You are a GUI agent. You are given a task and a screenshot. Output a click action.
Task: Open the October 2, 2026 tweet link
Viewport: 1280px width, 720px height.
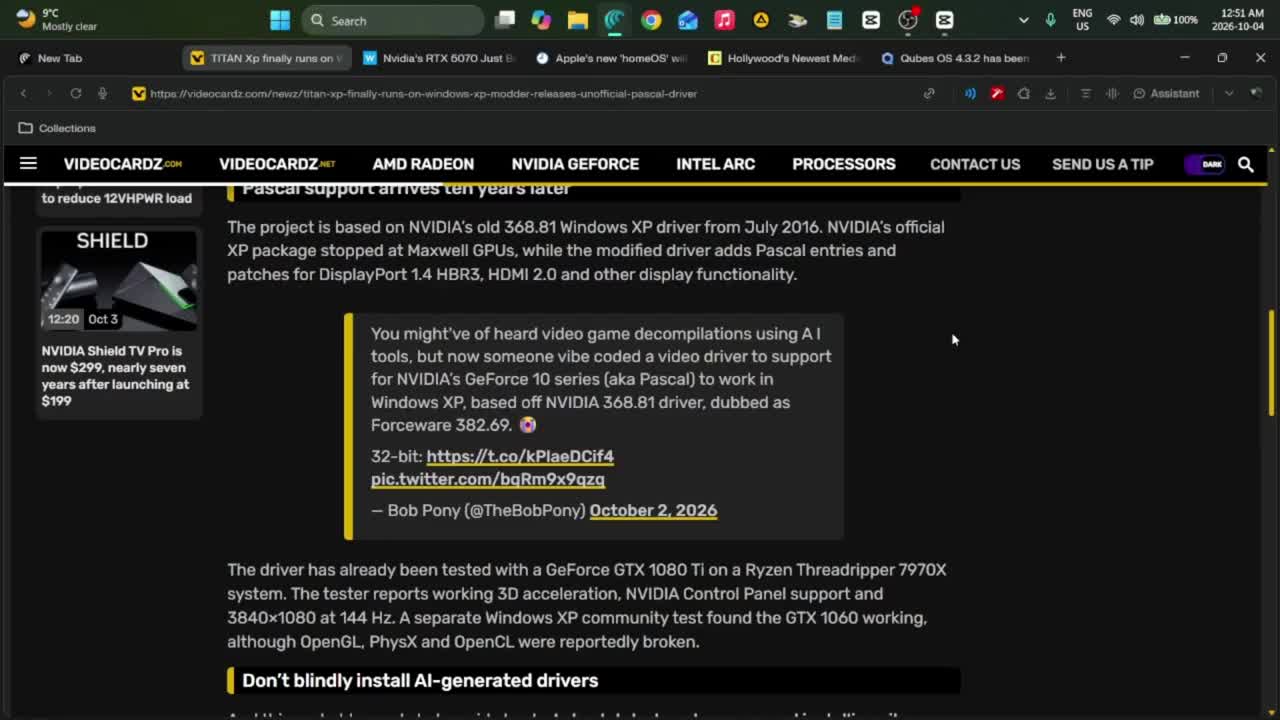pyautogui.click(x=653, y=510)
